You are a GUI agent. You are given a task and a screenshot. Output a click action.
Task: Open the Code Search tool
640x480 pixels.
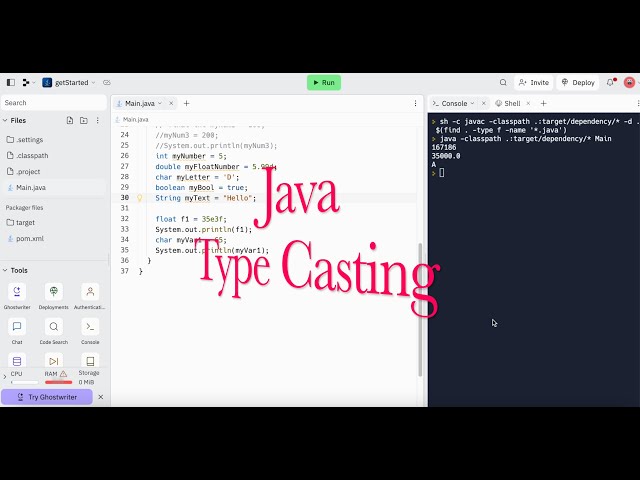click(53, 331)
